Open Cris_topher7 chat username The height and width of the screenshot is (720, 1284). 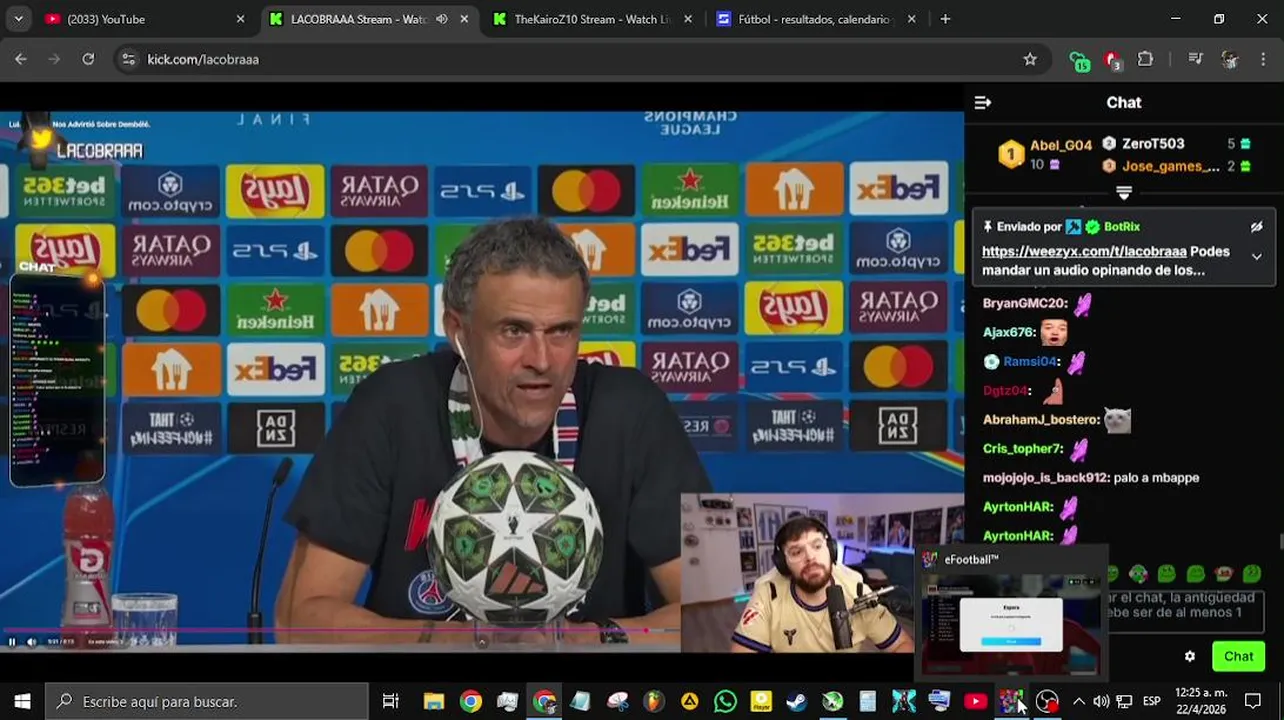pos(1023,449)
